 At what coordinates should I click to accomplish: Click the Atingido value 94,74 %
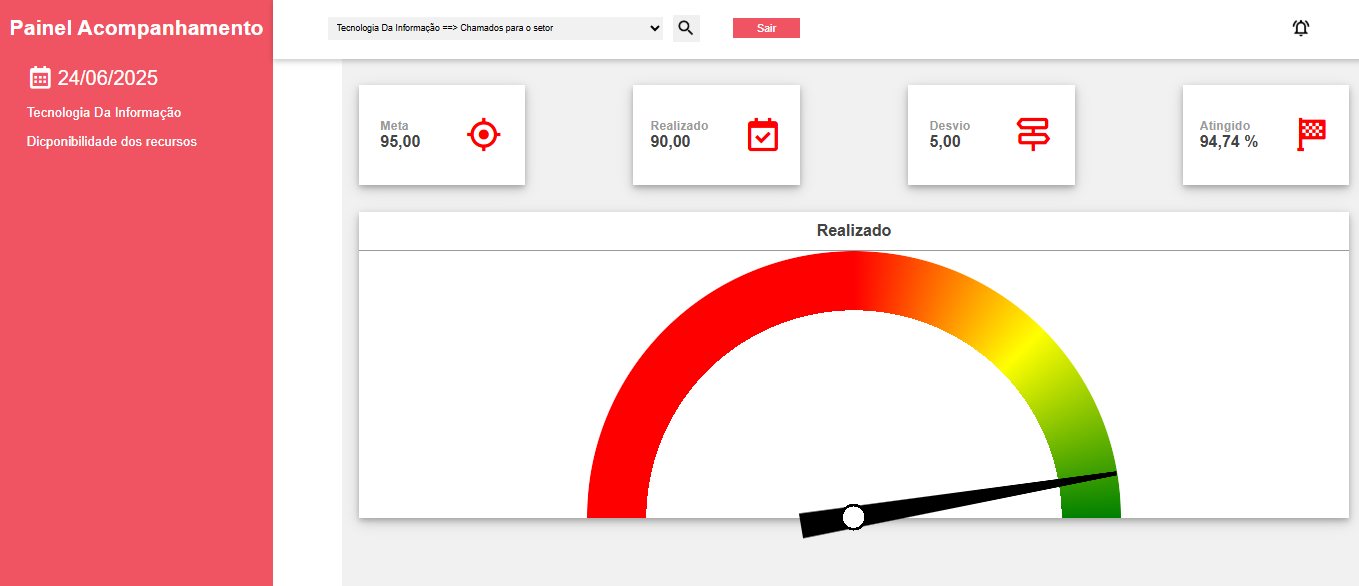coord(1228,142)
